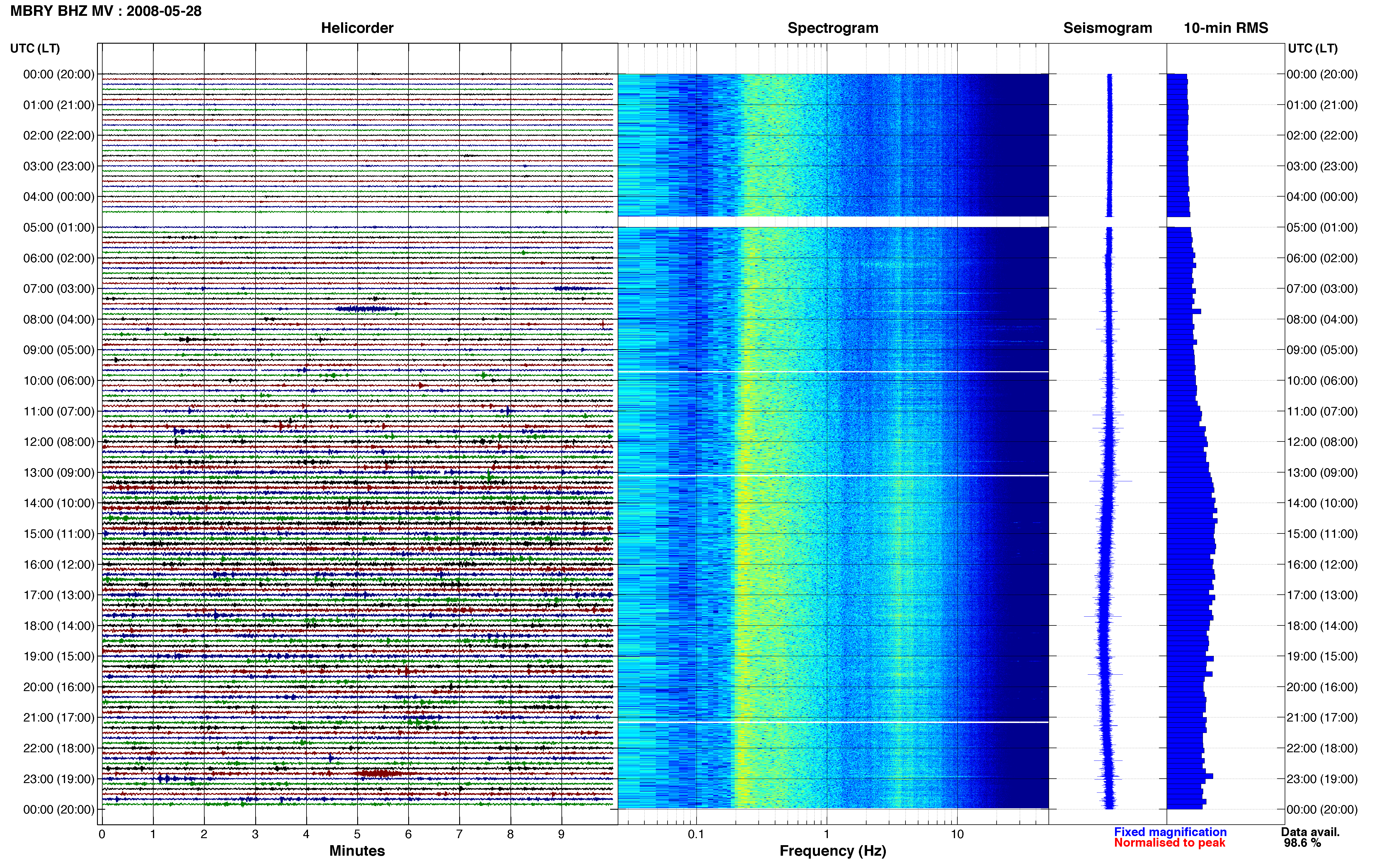Click Helicorder-side time label 11:00 (07:00)
The height and width of the screenshot is (868, 1389).
coord(59,412)
